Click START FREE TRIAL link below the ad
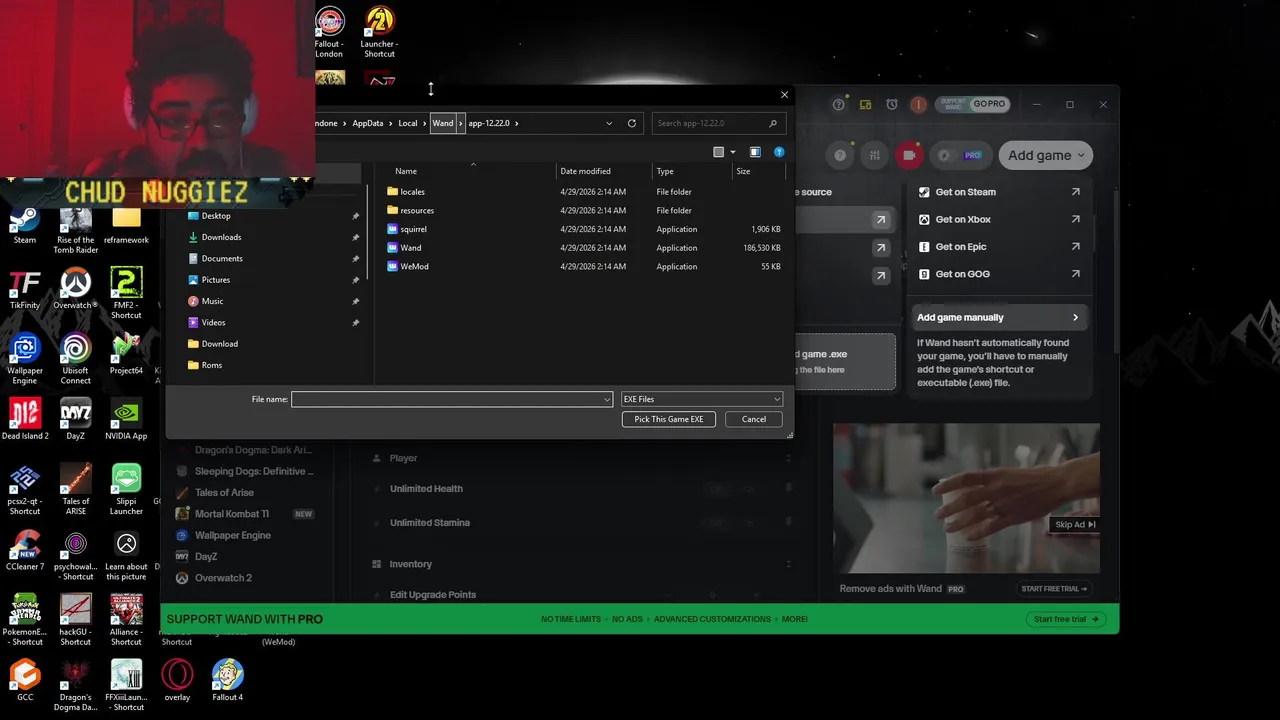The width and height of the screenshot is (1280, 720). (1054, 589)
